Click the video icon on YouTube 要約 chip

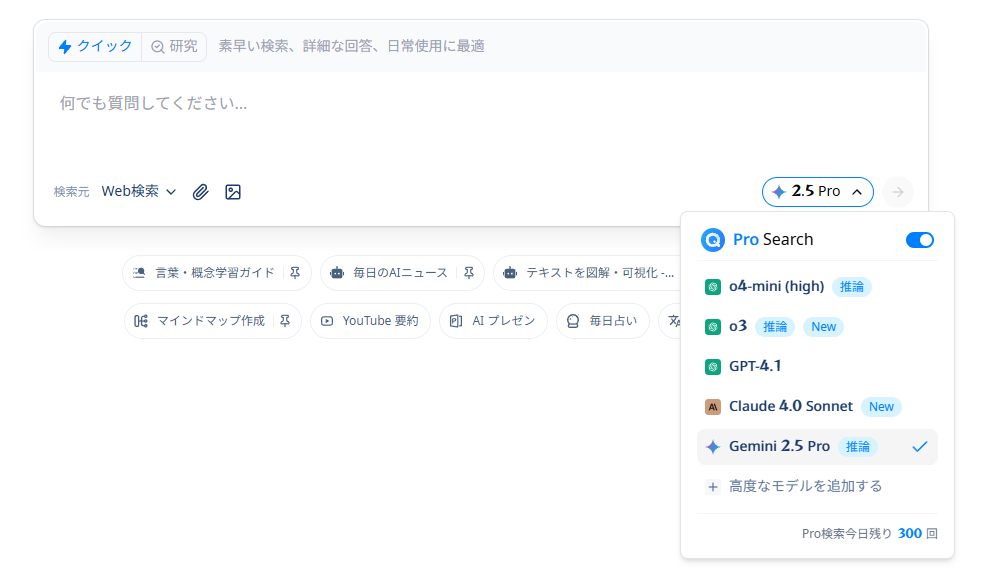click(327, 321)
